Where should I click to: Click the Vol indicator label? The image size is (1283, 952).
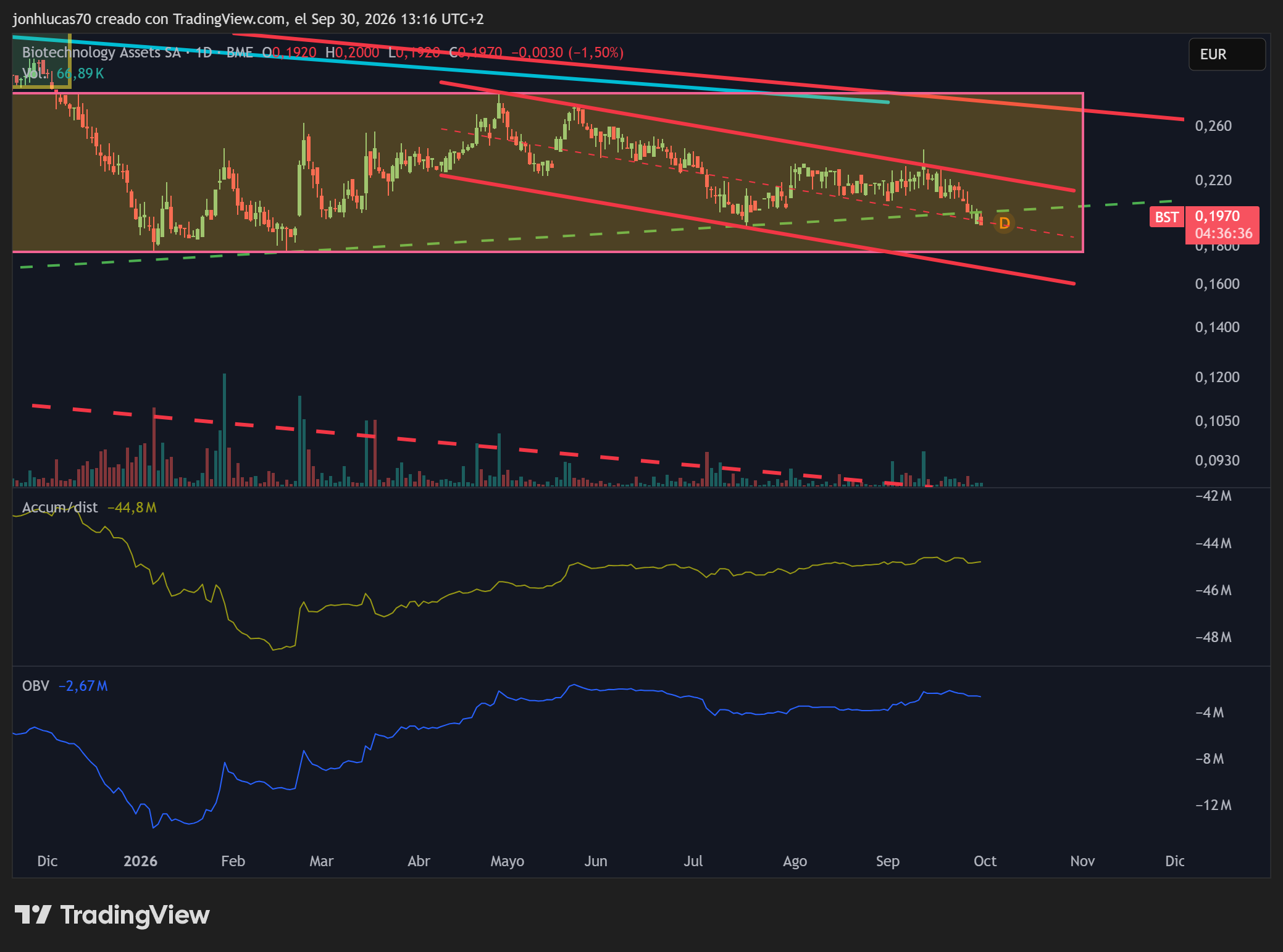point(35,73)
